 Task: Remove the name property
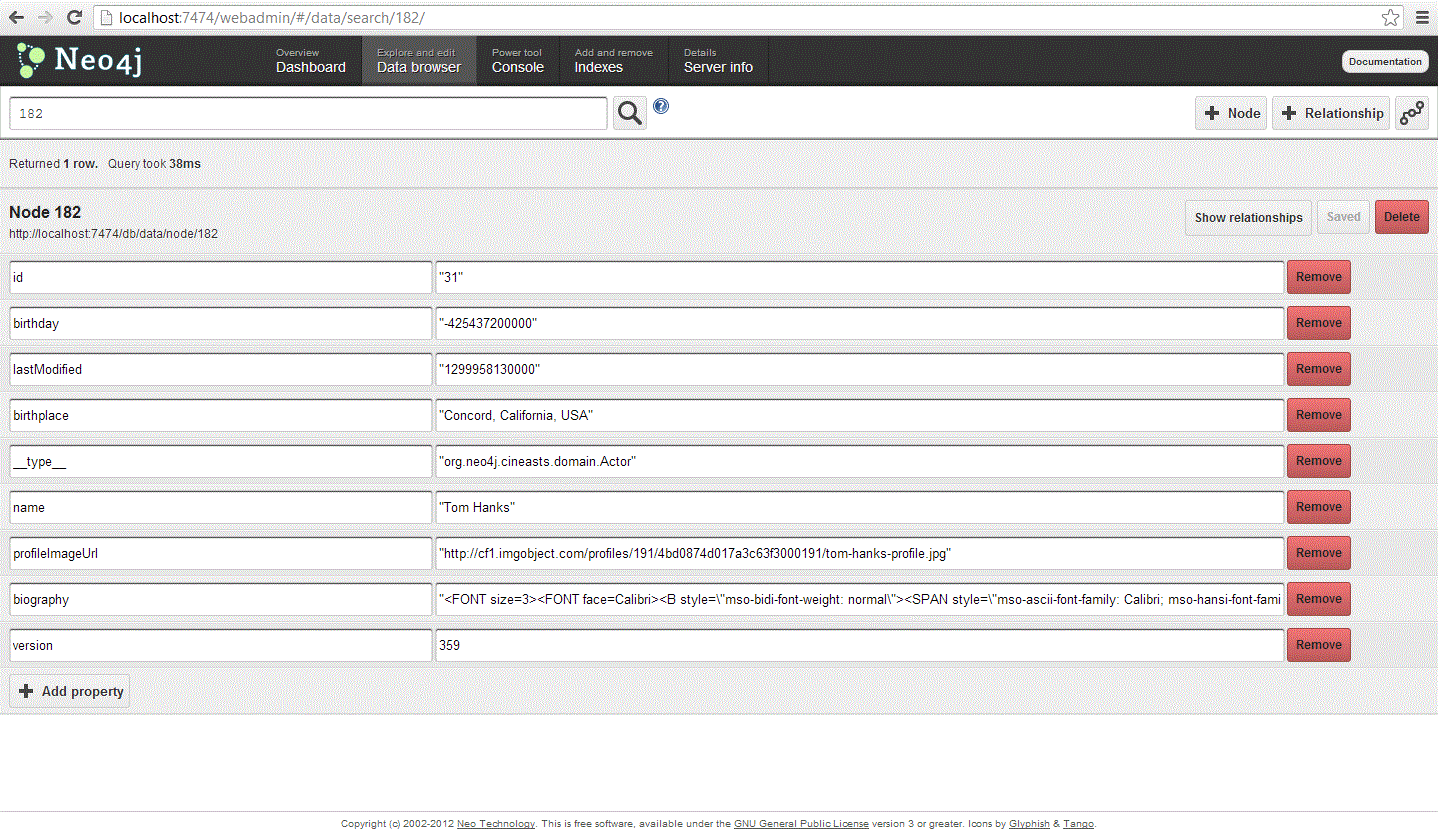pyautogui.click(x=1318, y=507)
